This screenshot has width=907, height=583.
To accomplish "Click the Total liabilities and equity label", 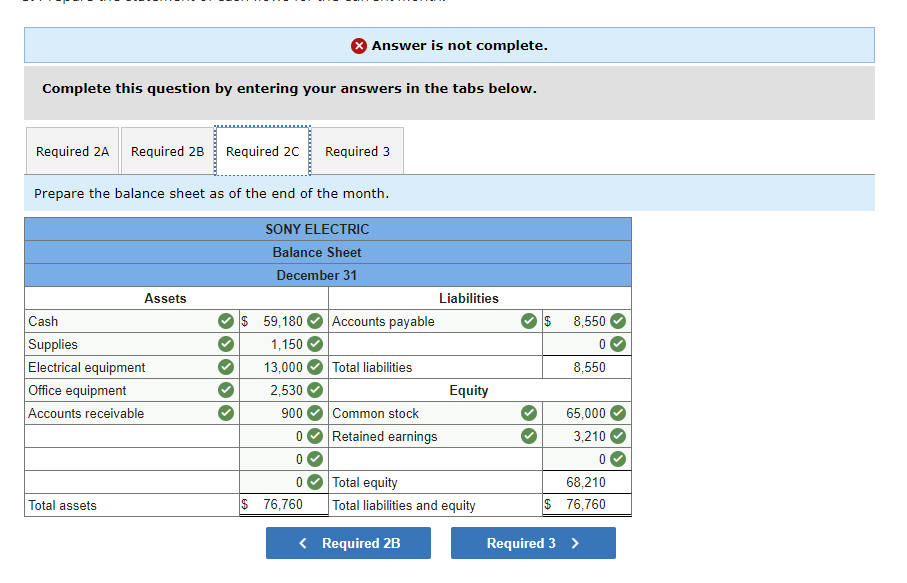I will point(404,505).
